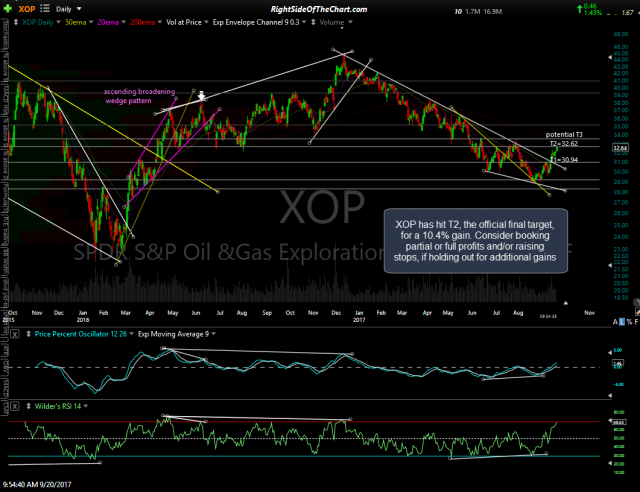This screenshot has height=492, width=640.
Task: Open the Vol at Price dropdown
Action: 206,22
